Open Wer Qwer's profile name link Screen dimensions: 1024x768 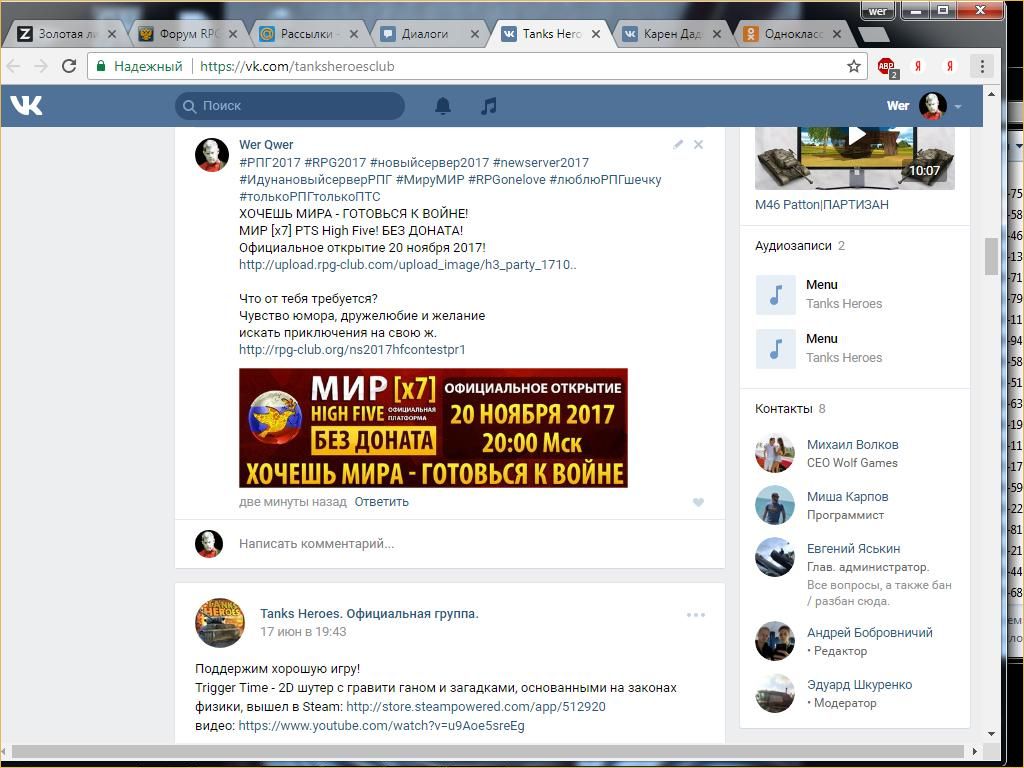(x=266, y=144)
